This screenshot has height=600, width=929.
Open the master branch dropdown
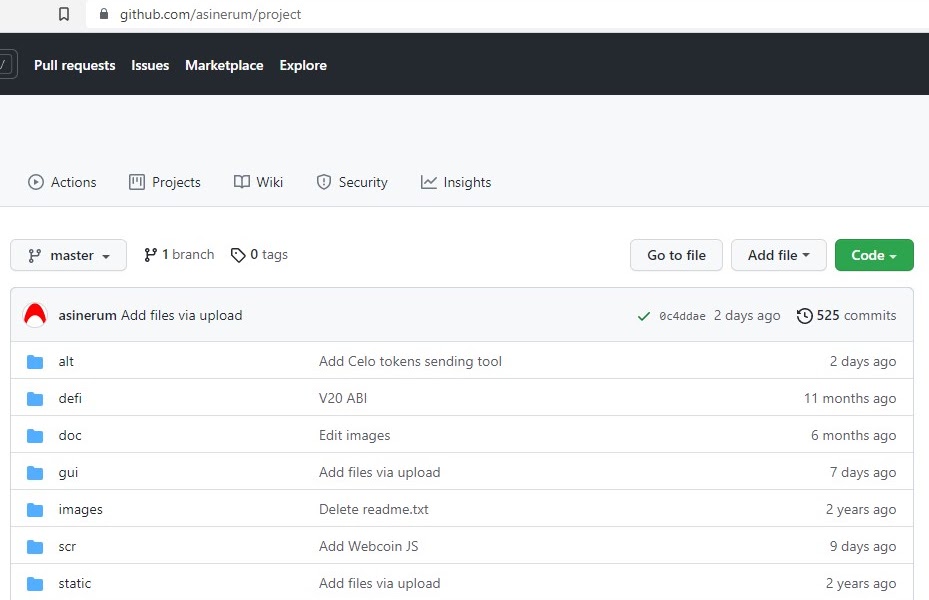point(68,255)
